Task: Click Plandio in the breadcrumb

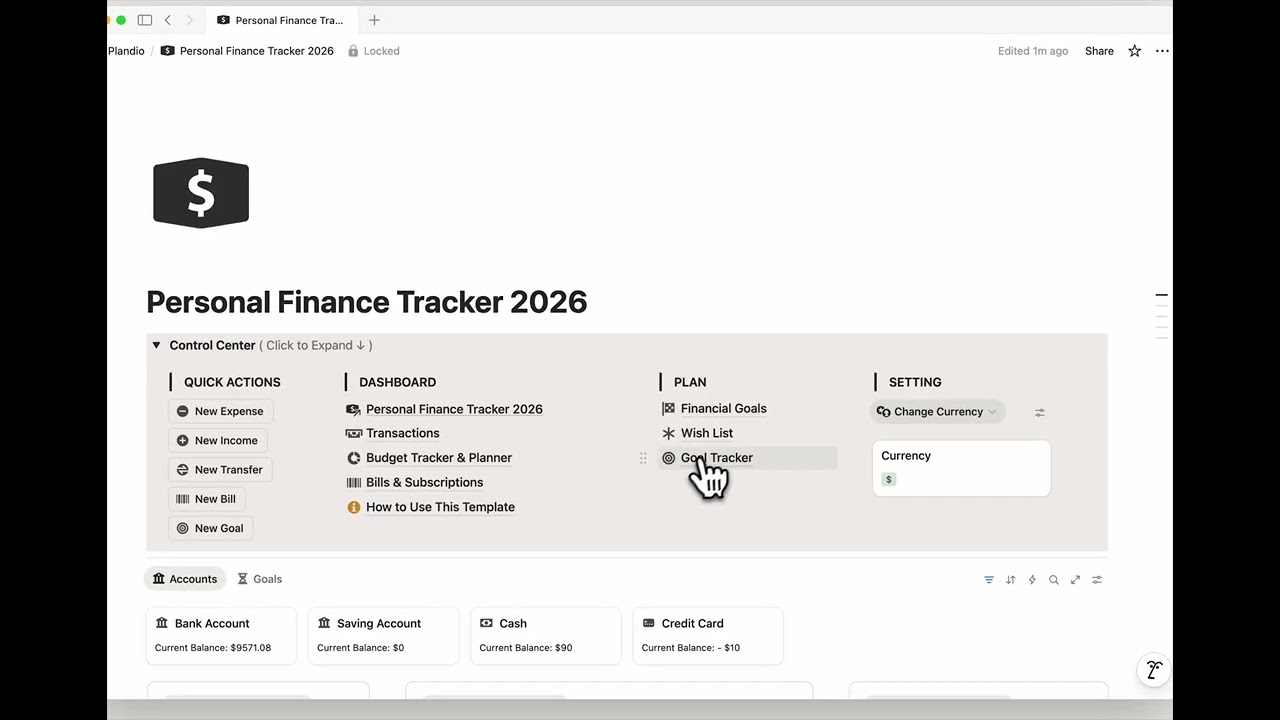Action: pyautogui.click(x=126, y=51)
